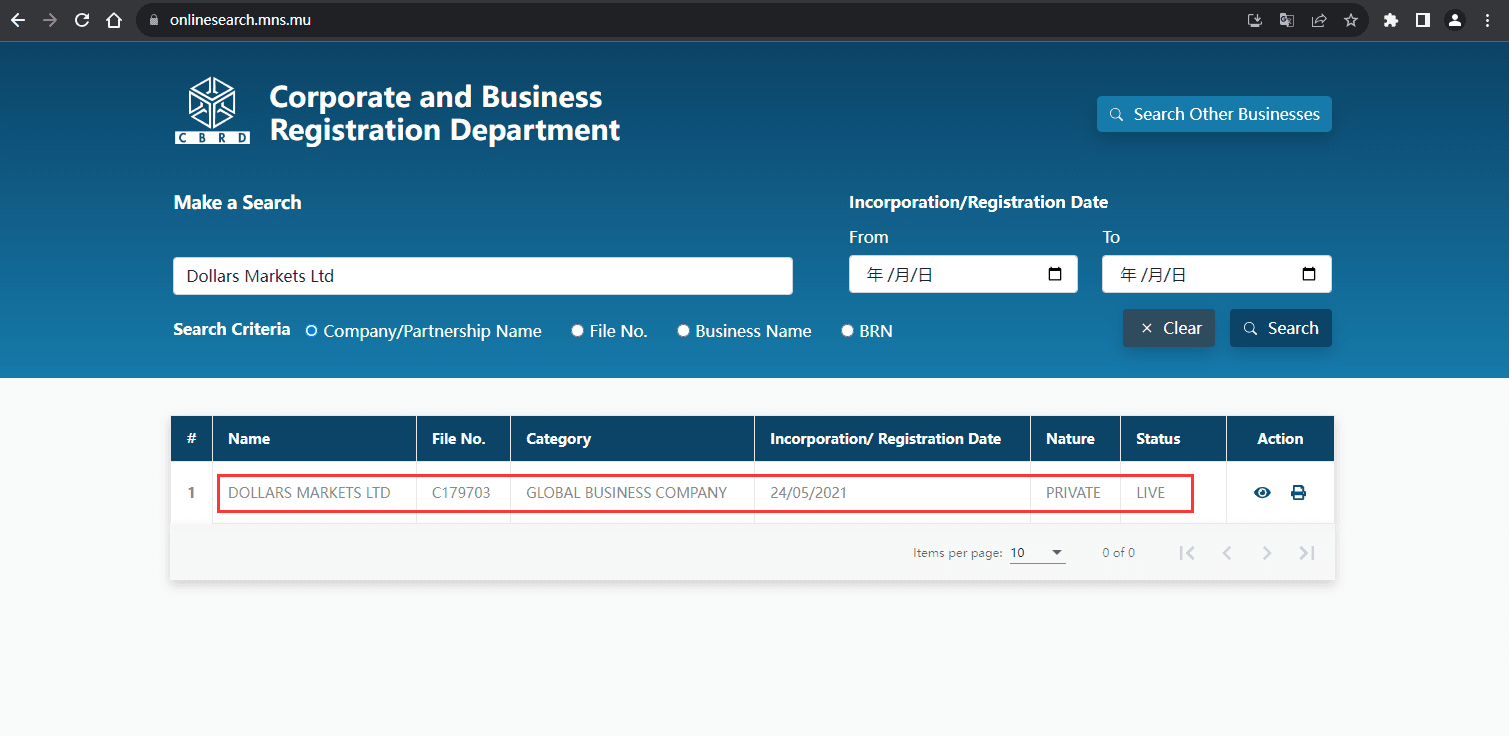Click the C179703 file number cell

click(461, 493)
